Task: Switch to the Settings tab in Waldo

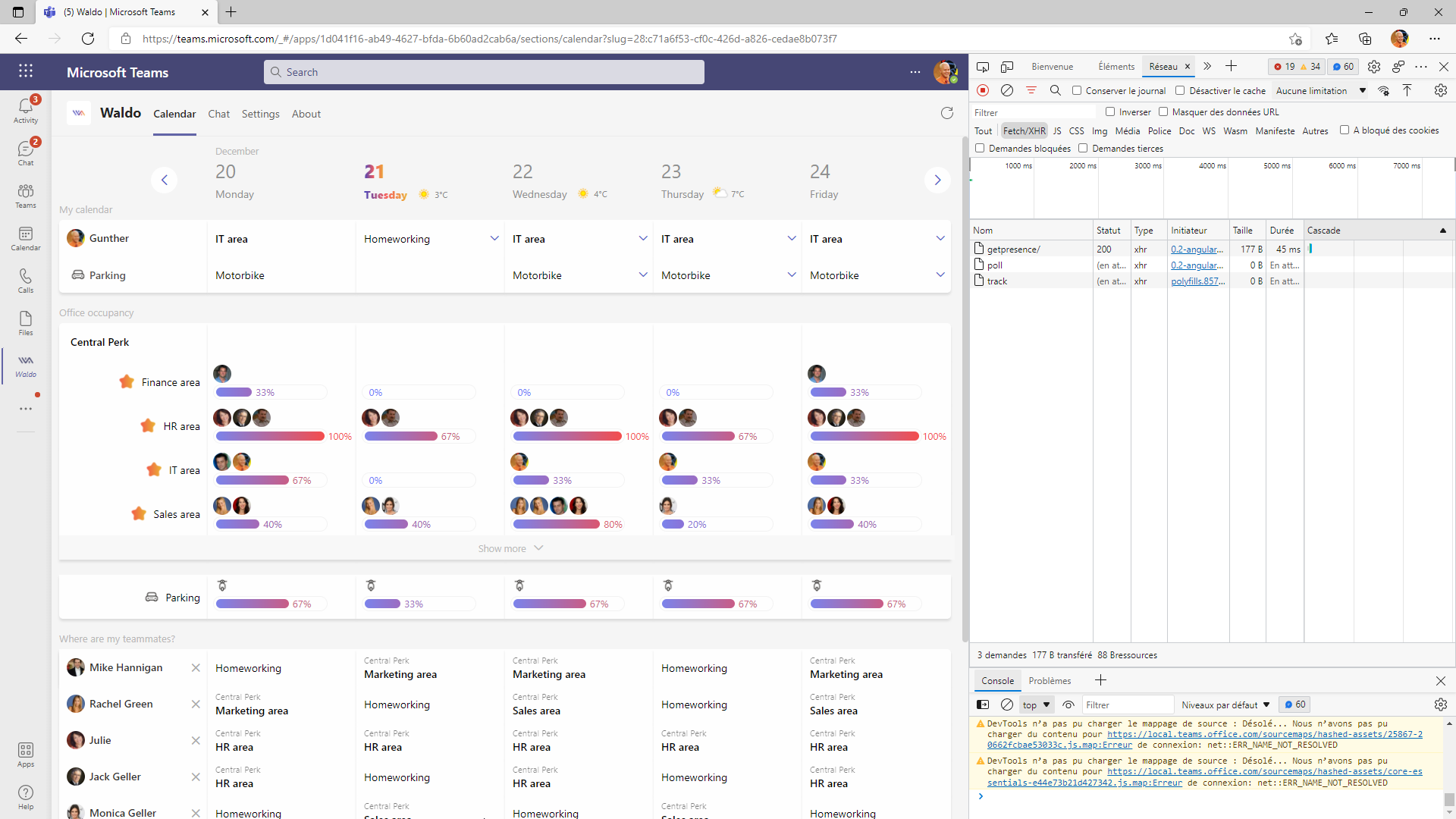Action: click(x=260, y=114)
